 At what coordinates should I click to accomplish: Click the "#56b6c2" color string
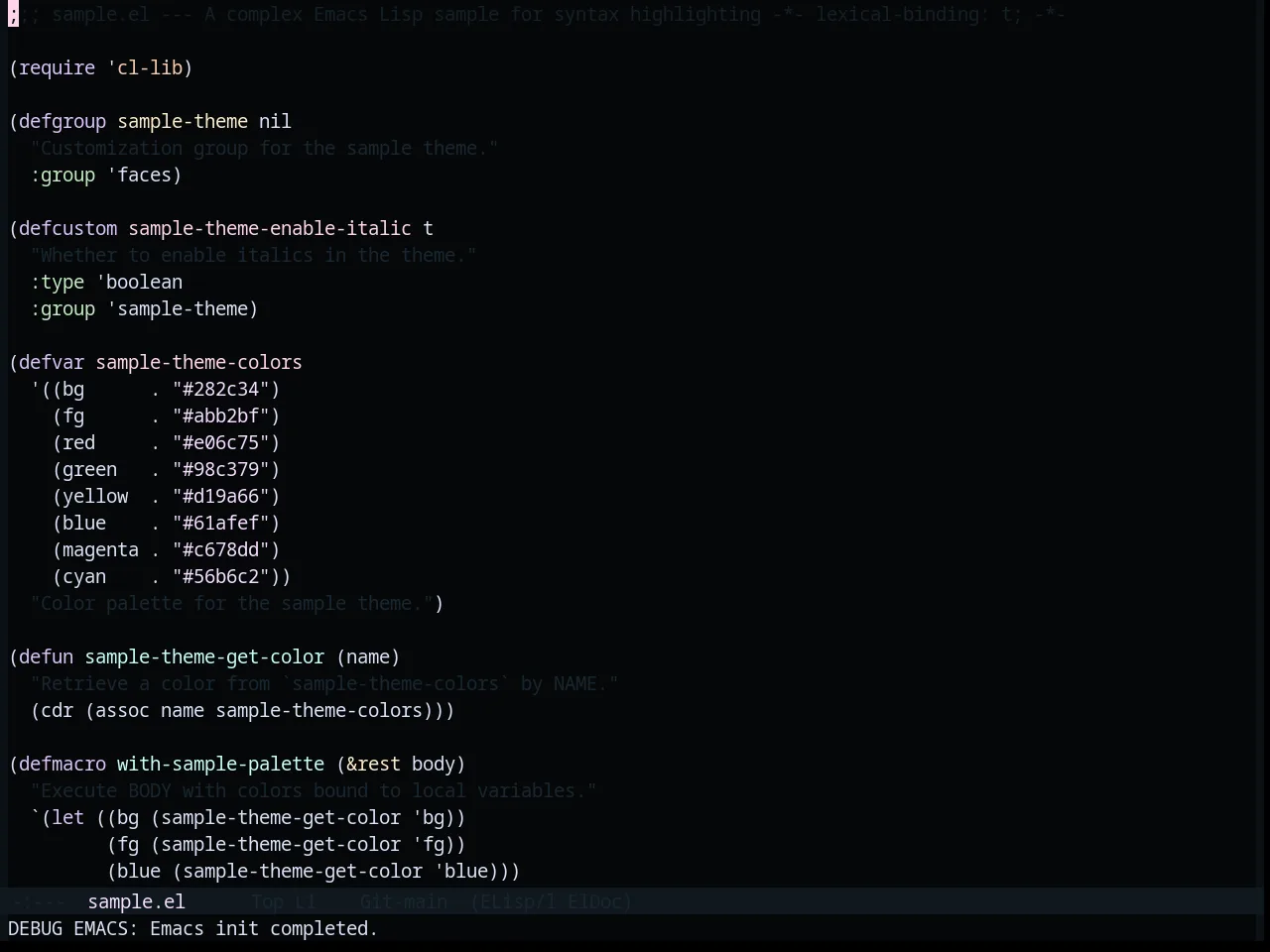pyautogui.click(x=220, y=576)
